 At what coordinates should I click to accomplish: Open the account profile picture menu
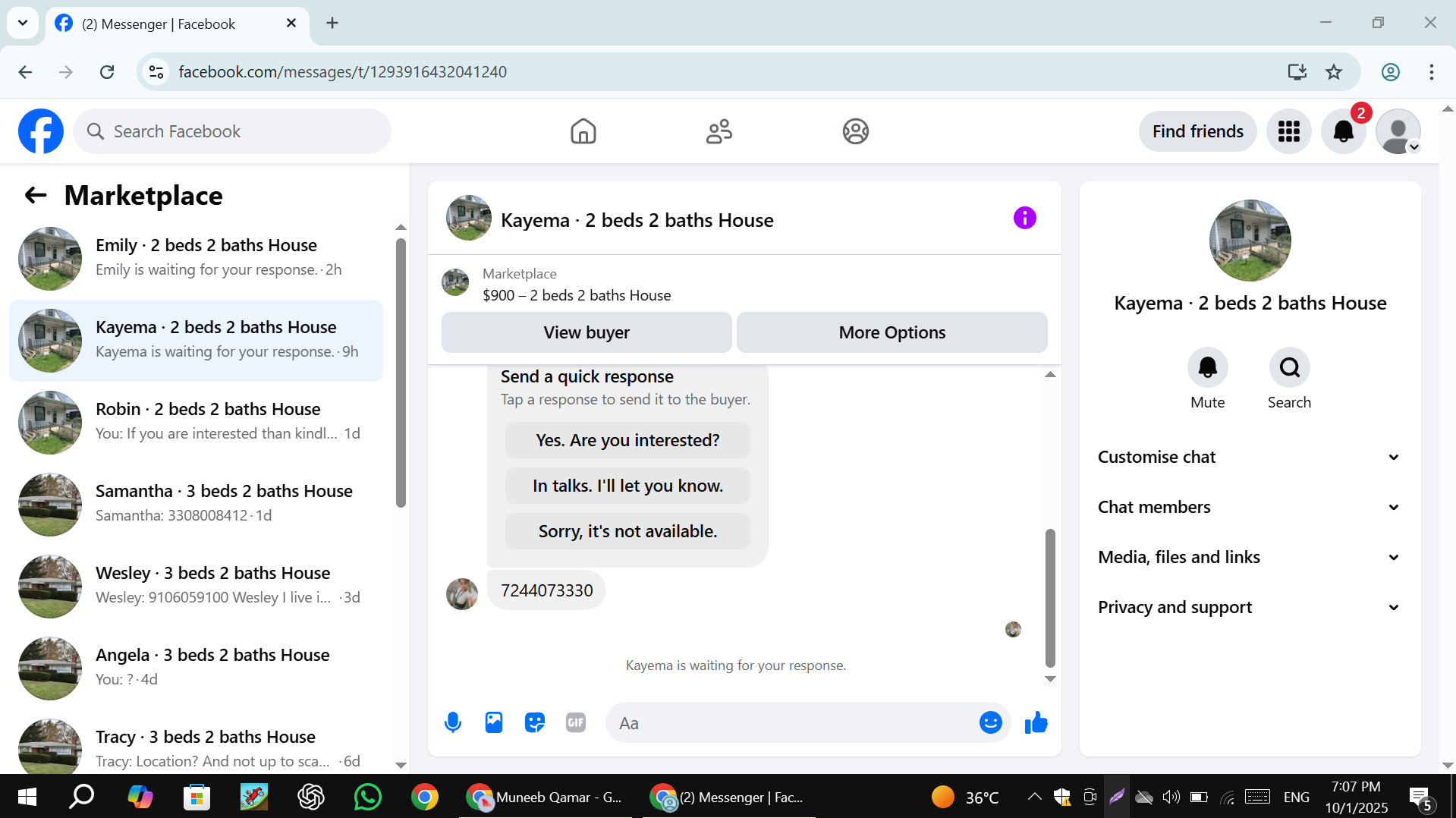(x=1398, y=131)
